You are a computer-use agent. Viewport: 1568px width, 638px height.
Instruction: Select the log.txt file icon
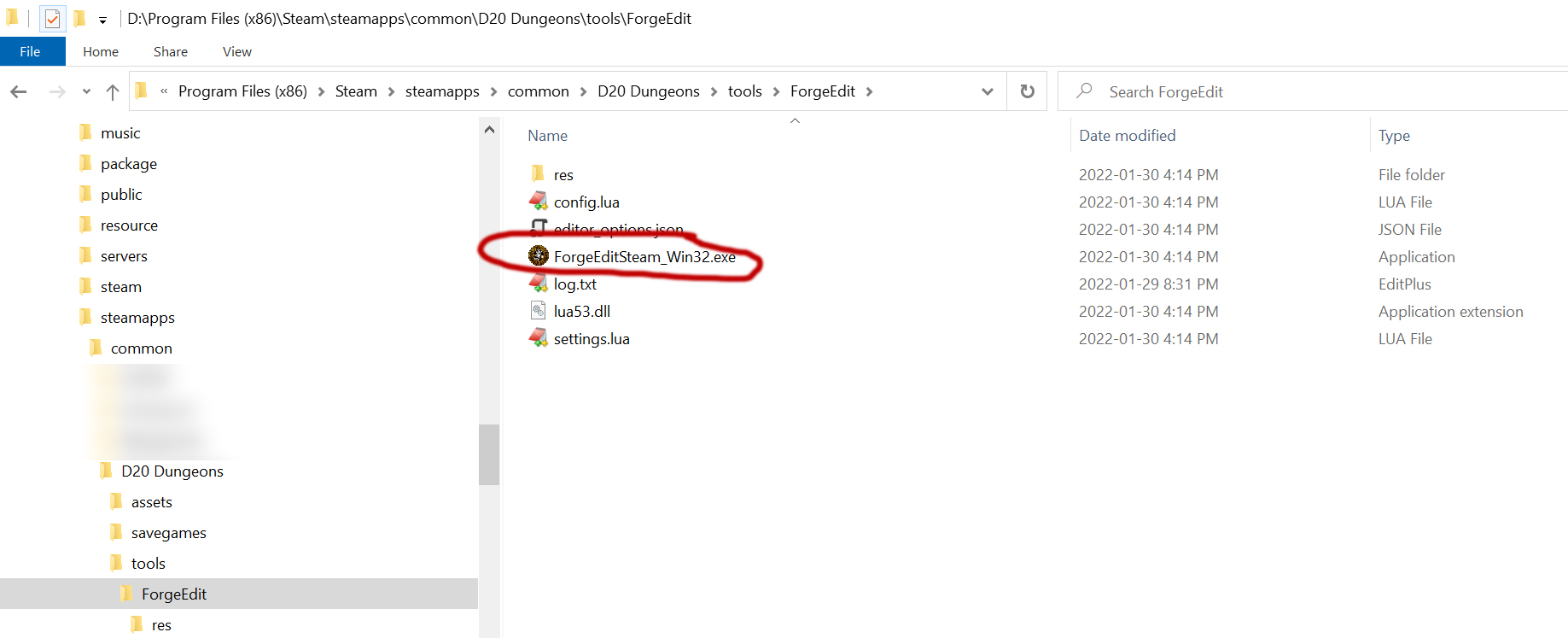539,284
